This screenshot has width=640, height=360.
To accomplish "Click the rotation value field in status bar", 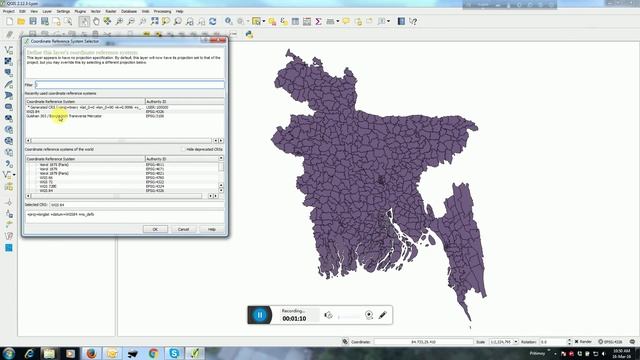I will click(x=553, y=342).
